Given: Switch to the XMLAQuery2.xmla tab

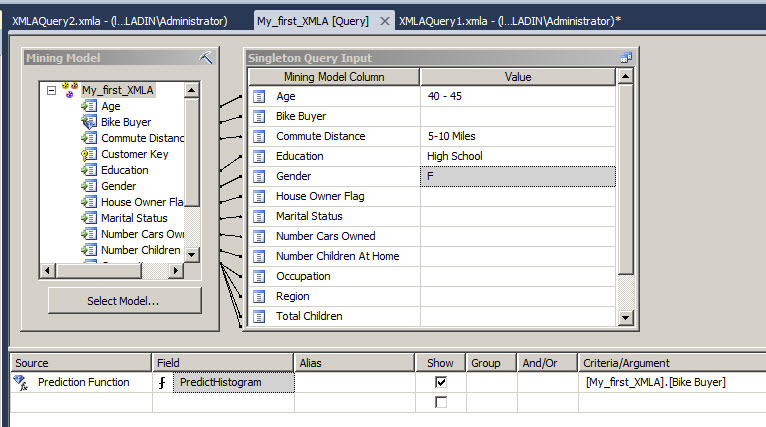Looking at the screenshot, I should point(120,21).
